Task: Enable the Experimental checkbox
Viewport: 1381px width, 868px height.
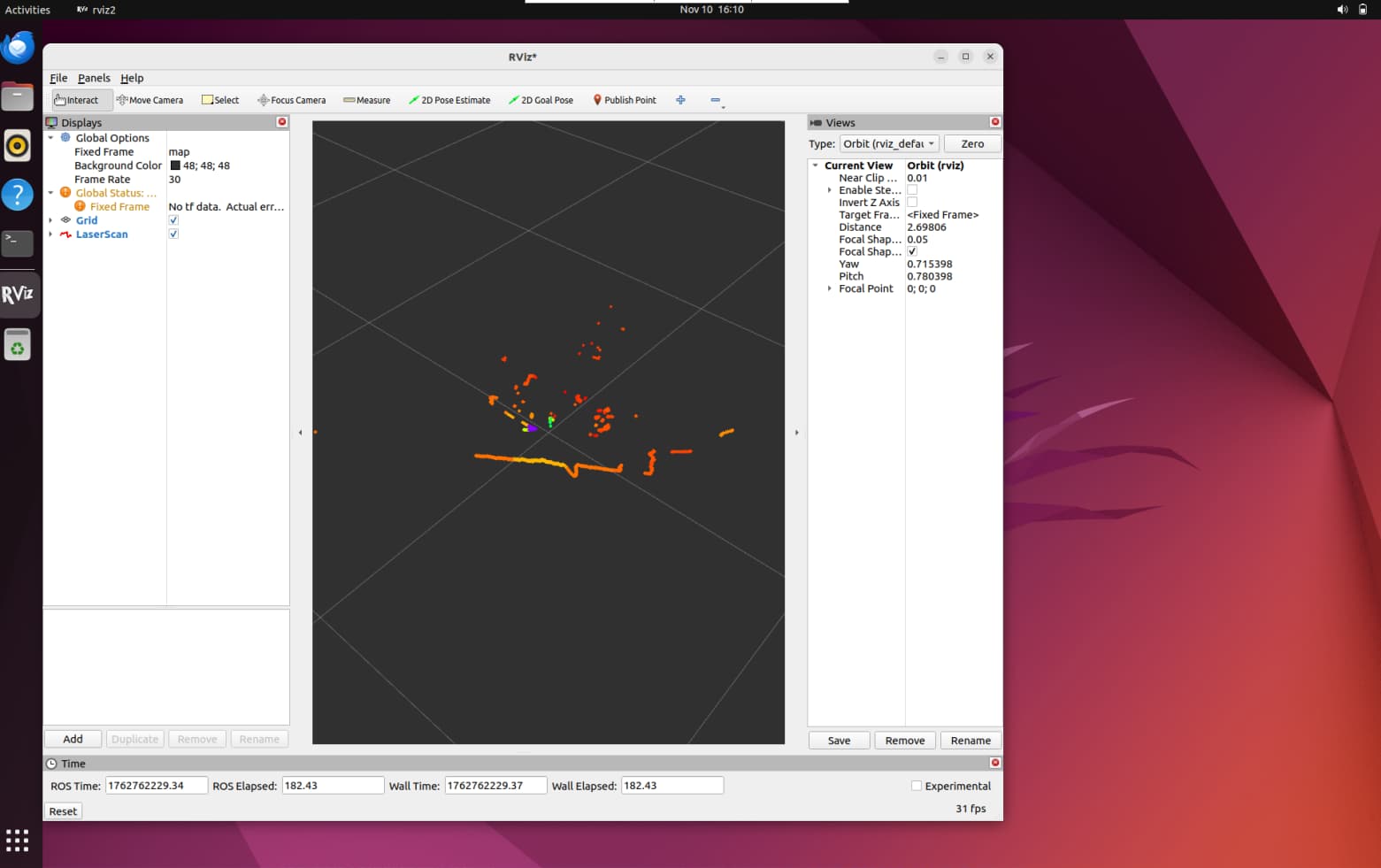Action: [917, 786]
